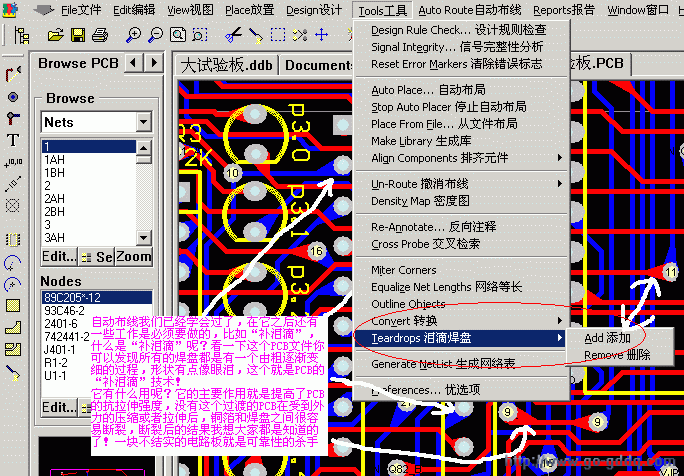Screen dimensions: 684x476
Task: Select the interactive routing track tool
Action: [13, 75]
